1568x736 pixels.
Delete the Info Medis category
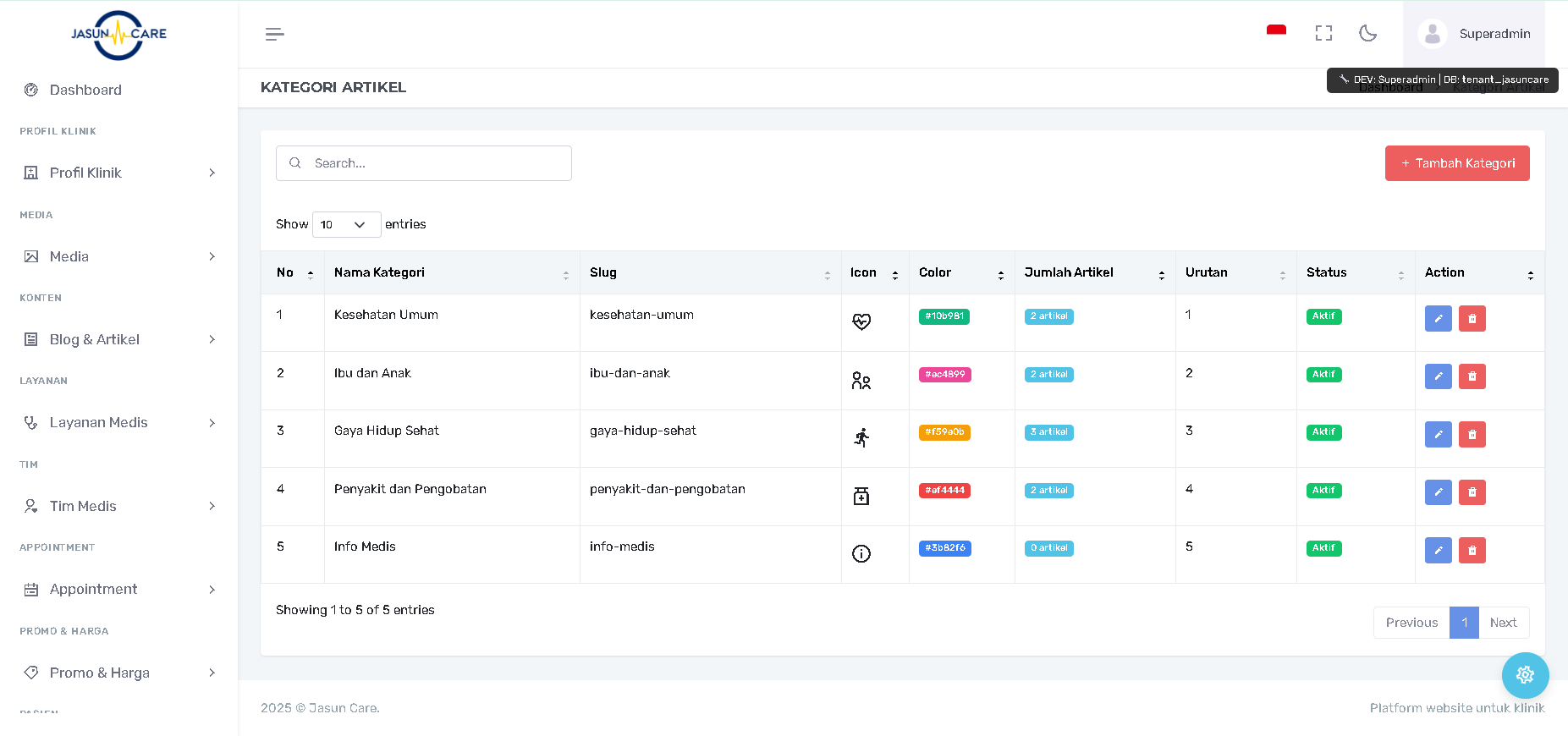point(1472,551)
